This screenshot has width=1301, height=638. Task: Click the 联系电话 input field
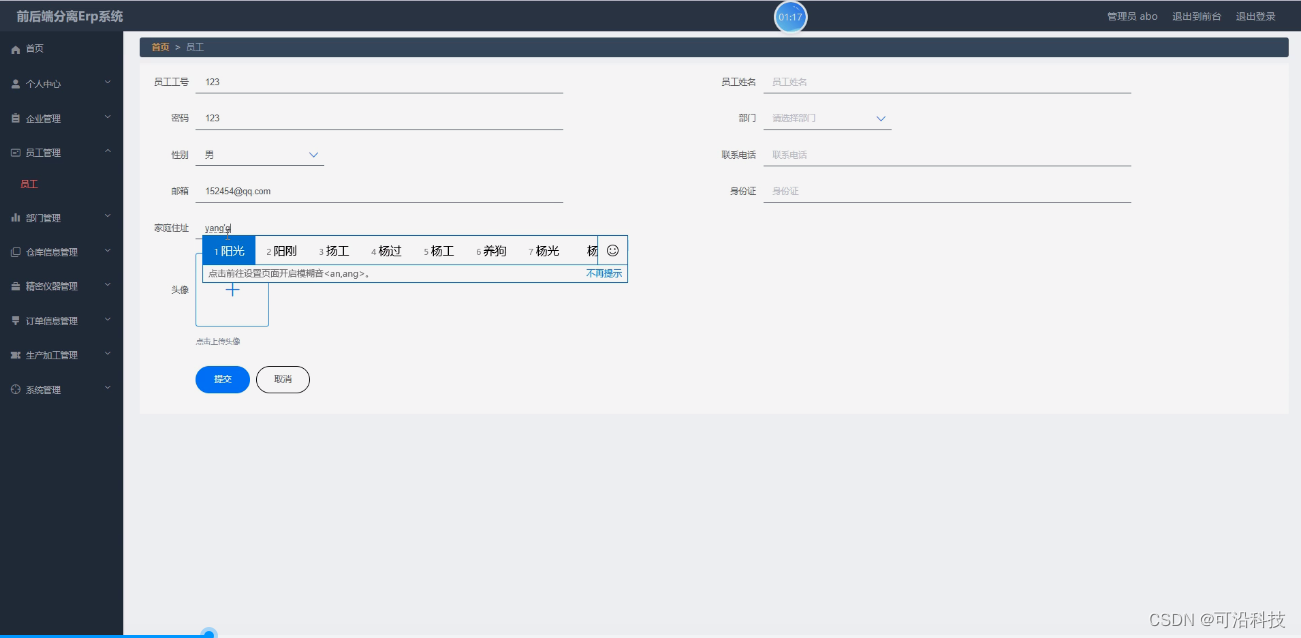(x=947, y=155)
